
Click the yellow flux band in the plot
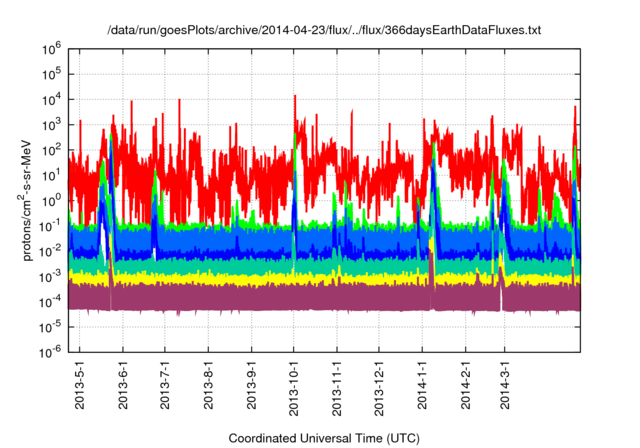tap(300, 279)
